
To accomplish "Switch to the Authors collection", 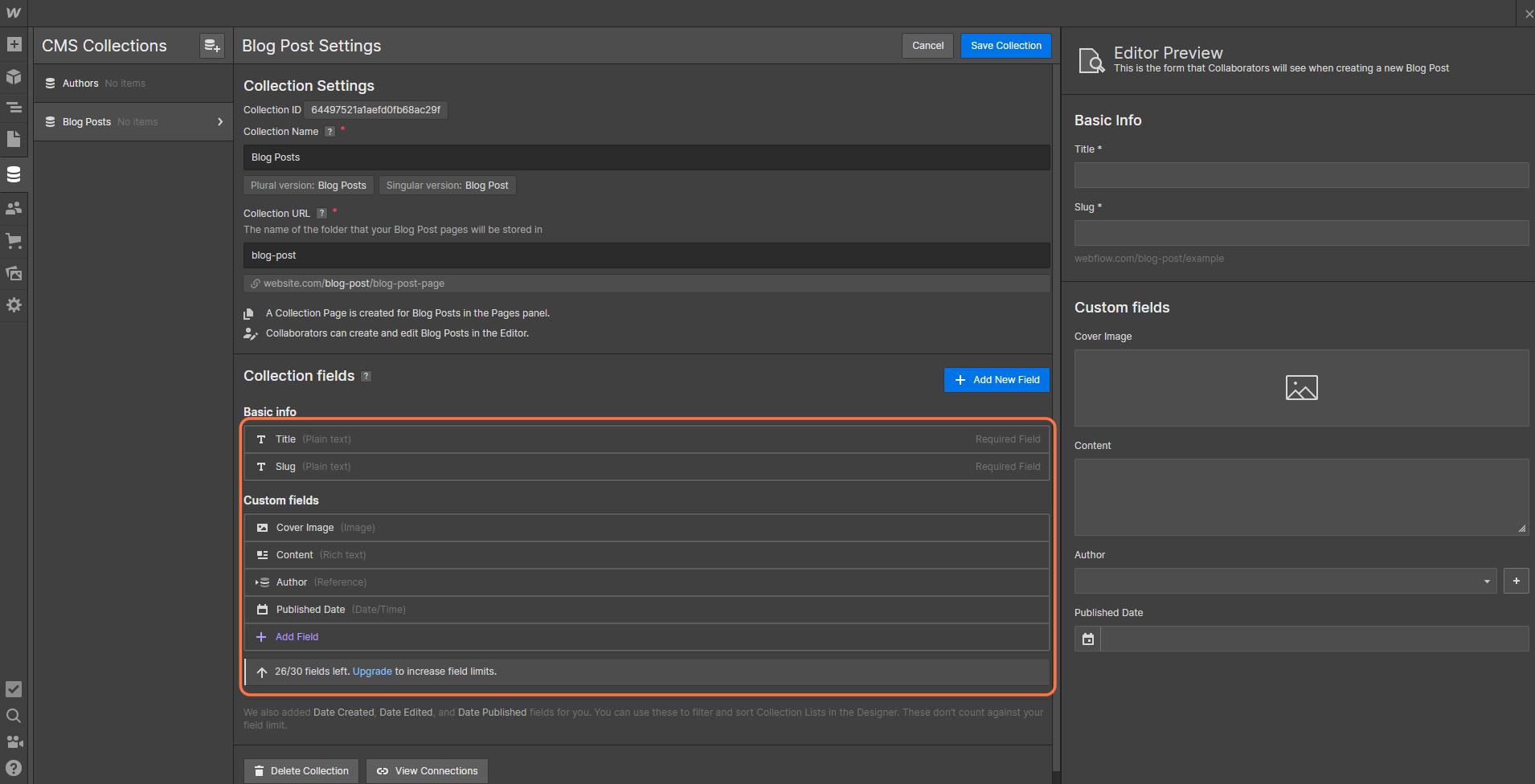I will tap(80, 83).
